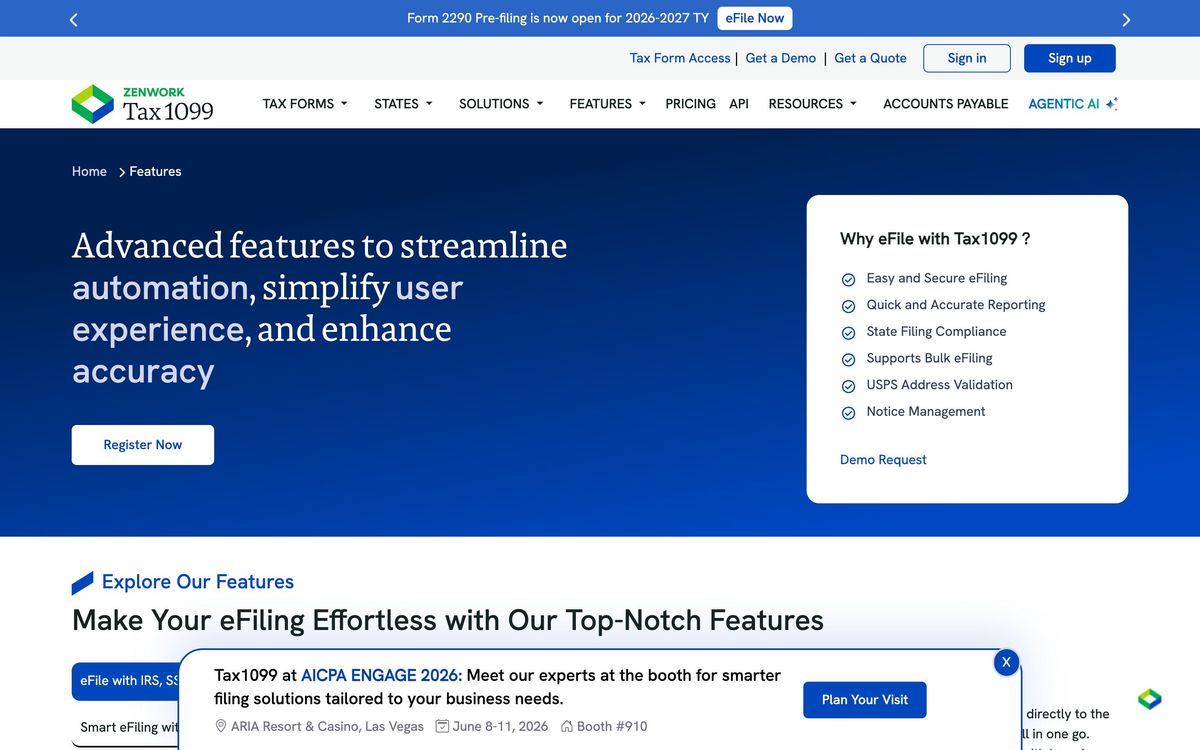Click the 'Why eFile with Tax1099 ?' heading
1200x750 pixels.
pyautogui.click(x=935, y=239)
